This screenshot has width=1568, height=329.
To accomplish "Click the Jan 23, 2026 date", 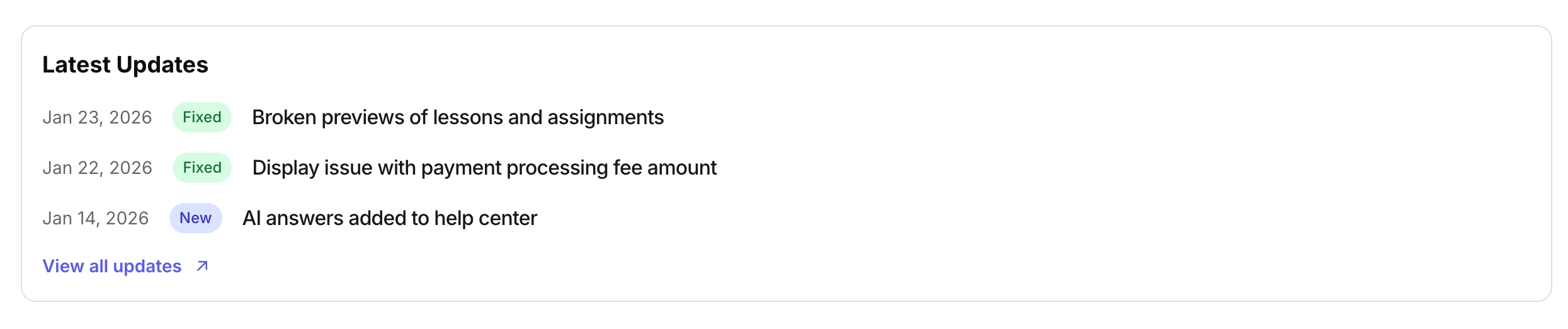I will click(97, 117).
